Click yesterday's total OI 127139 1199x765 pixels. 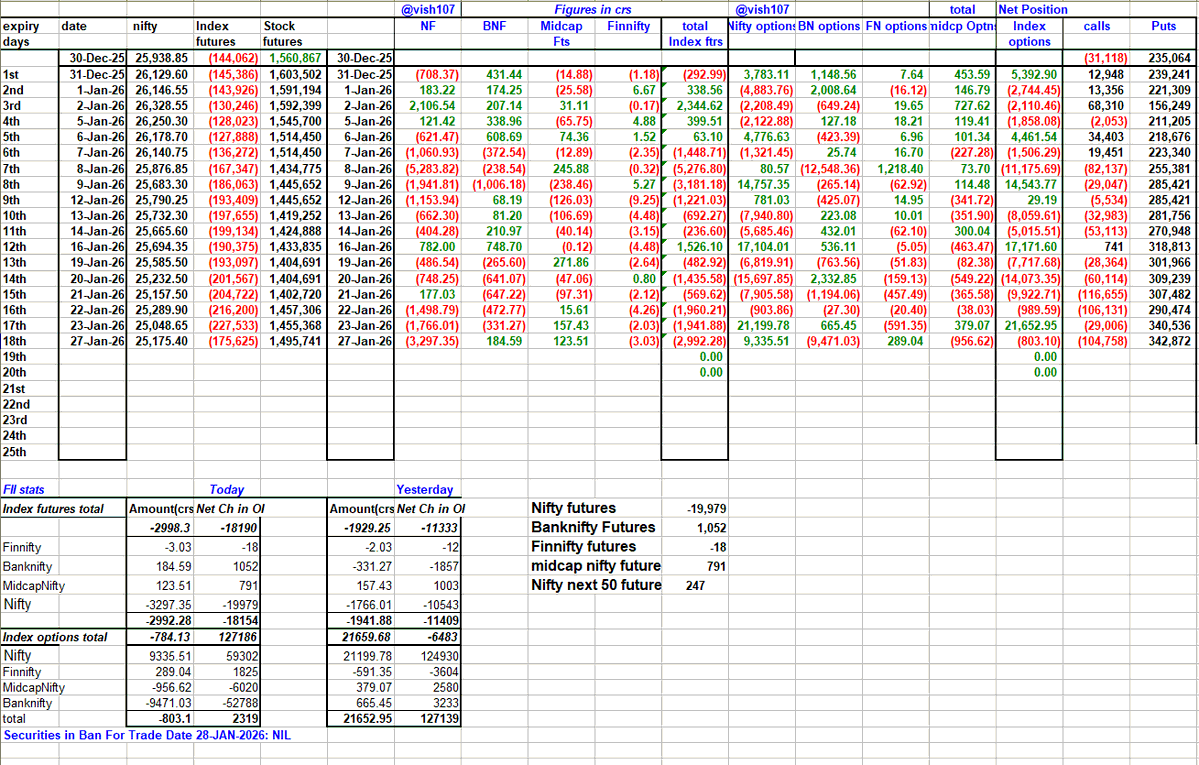[439, 719]
